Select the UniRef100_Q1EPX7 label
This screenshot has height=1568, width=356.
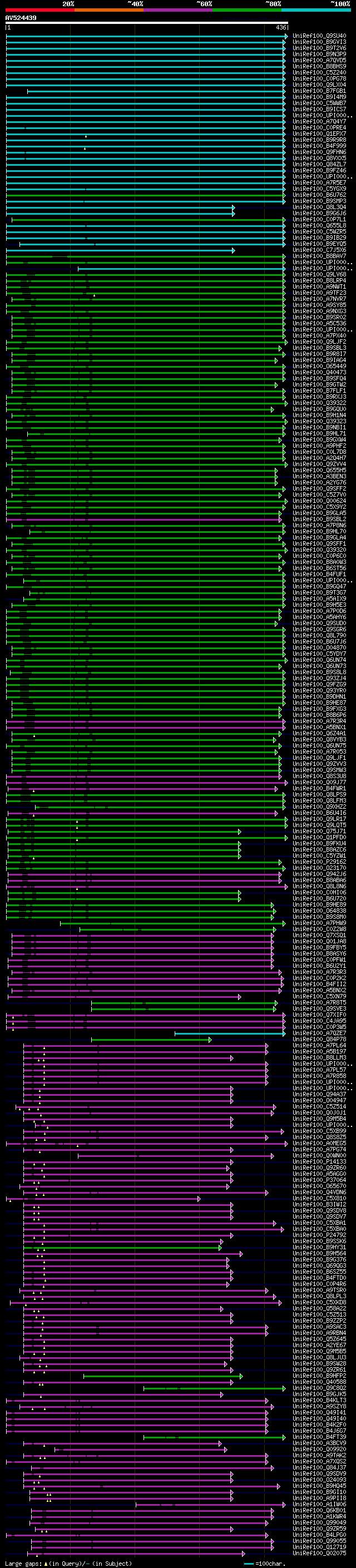coord(319,133)
